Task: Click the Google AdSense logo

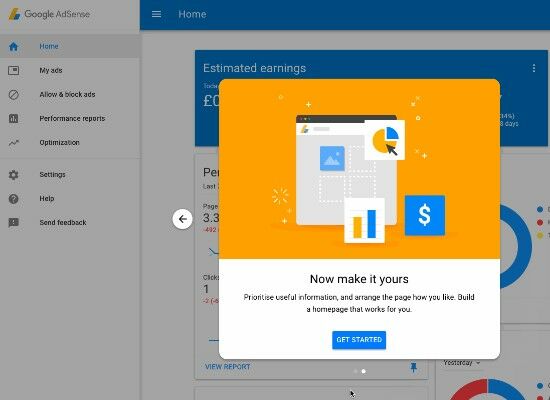Action: [49, 14]
